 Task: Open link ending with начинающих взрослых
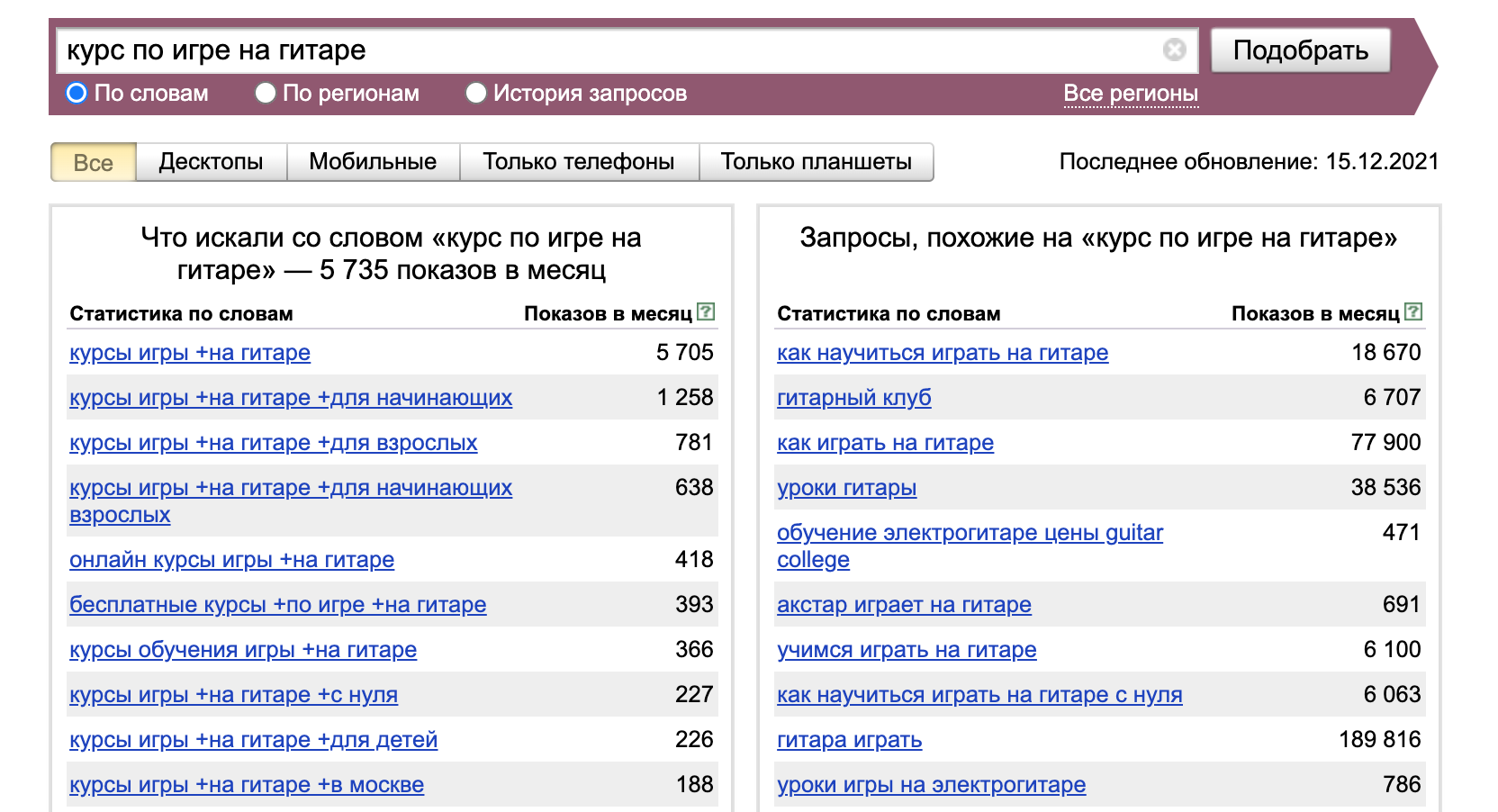click(x=291, y=501)
